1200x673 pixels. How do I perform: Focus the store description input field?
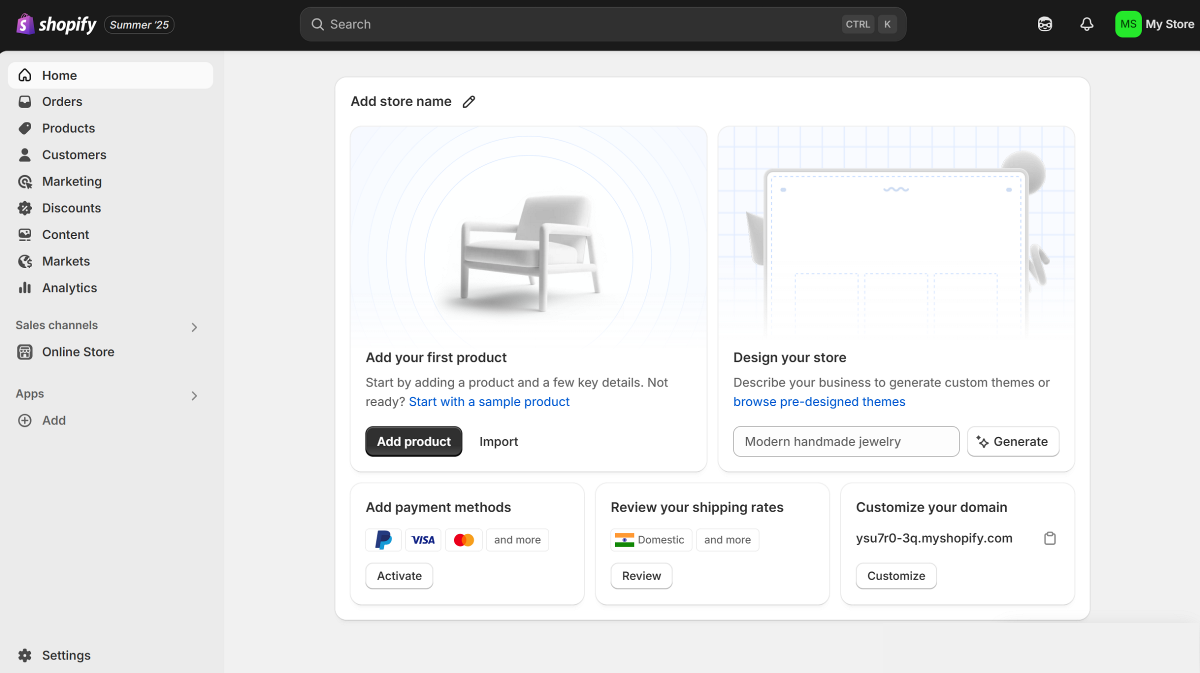click(846, 442)
